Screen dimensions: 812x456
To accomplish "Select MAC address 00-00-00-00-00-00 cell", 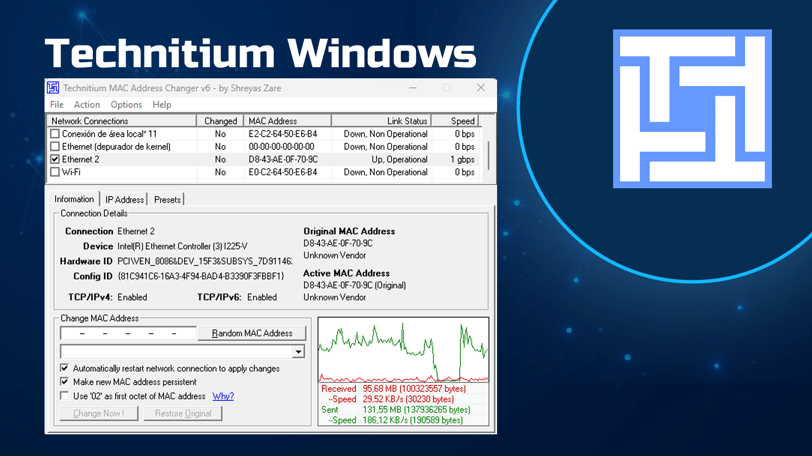I will tap(281, 146).
